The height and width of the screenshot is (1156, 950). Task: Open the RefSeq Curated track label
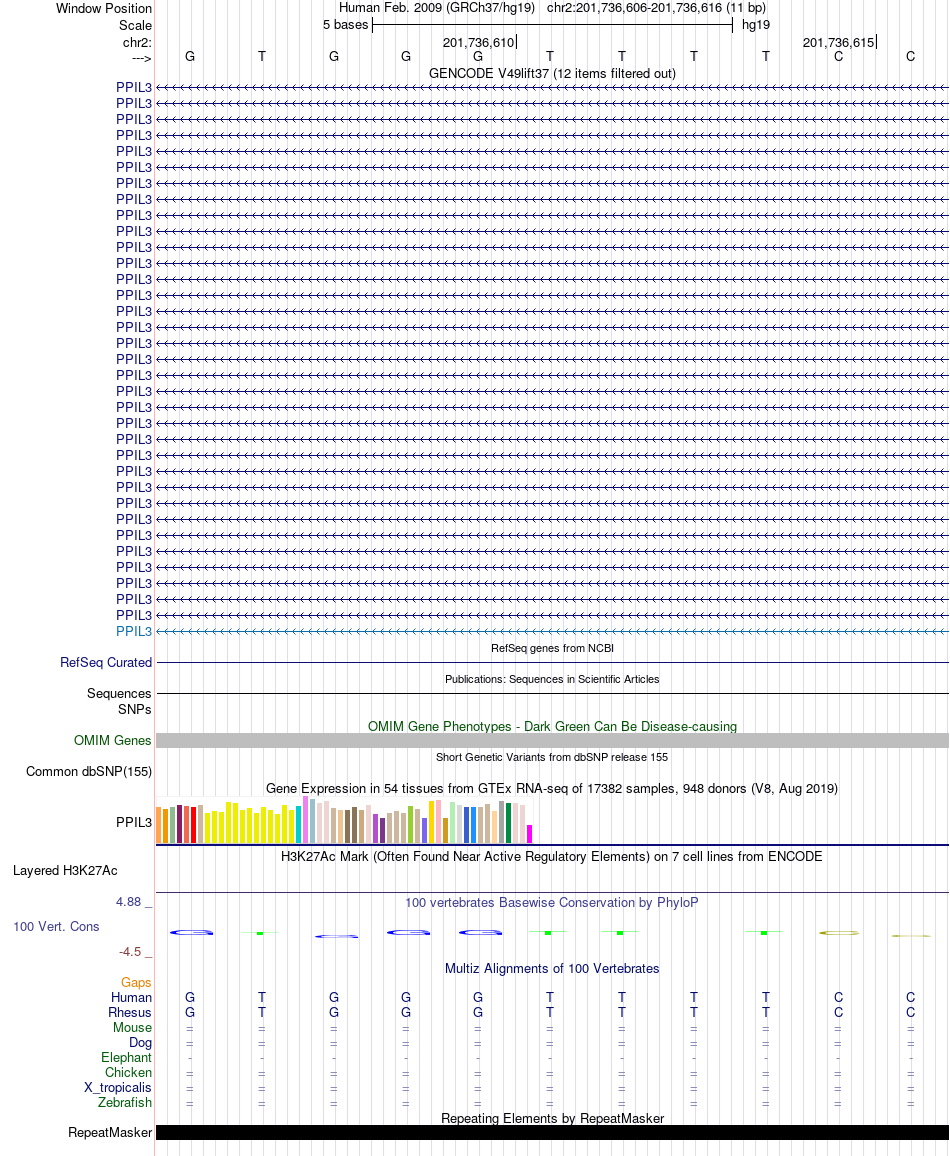(x=106, y=662)
